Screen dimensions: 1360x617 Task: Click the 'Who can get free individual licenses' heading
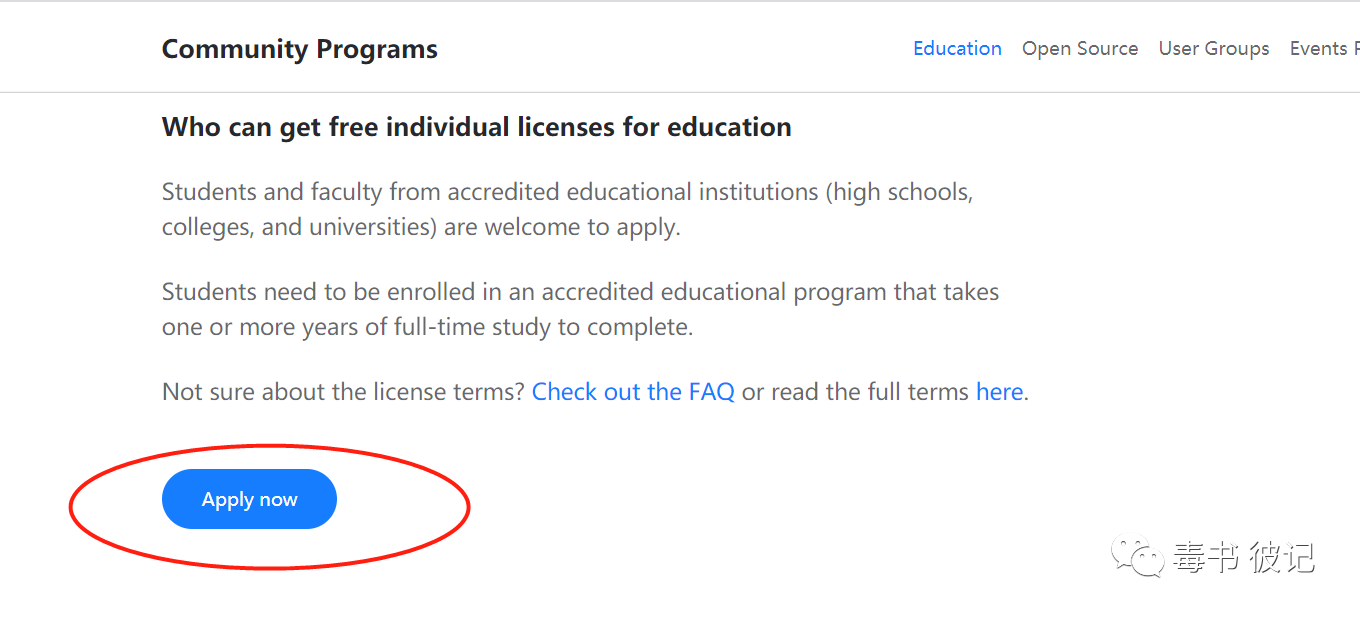pos(477,127)
